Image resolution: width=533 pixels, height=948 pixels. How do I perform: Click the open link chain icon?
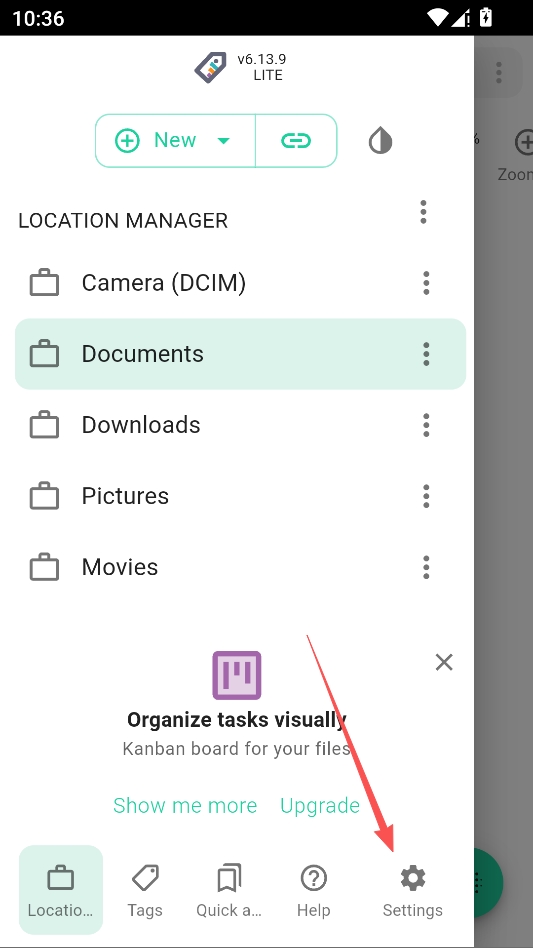(296, 140)
